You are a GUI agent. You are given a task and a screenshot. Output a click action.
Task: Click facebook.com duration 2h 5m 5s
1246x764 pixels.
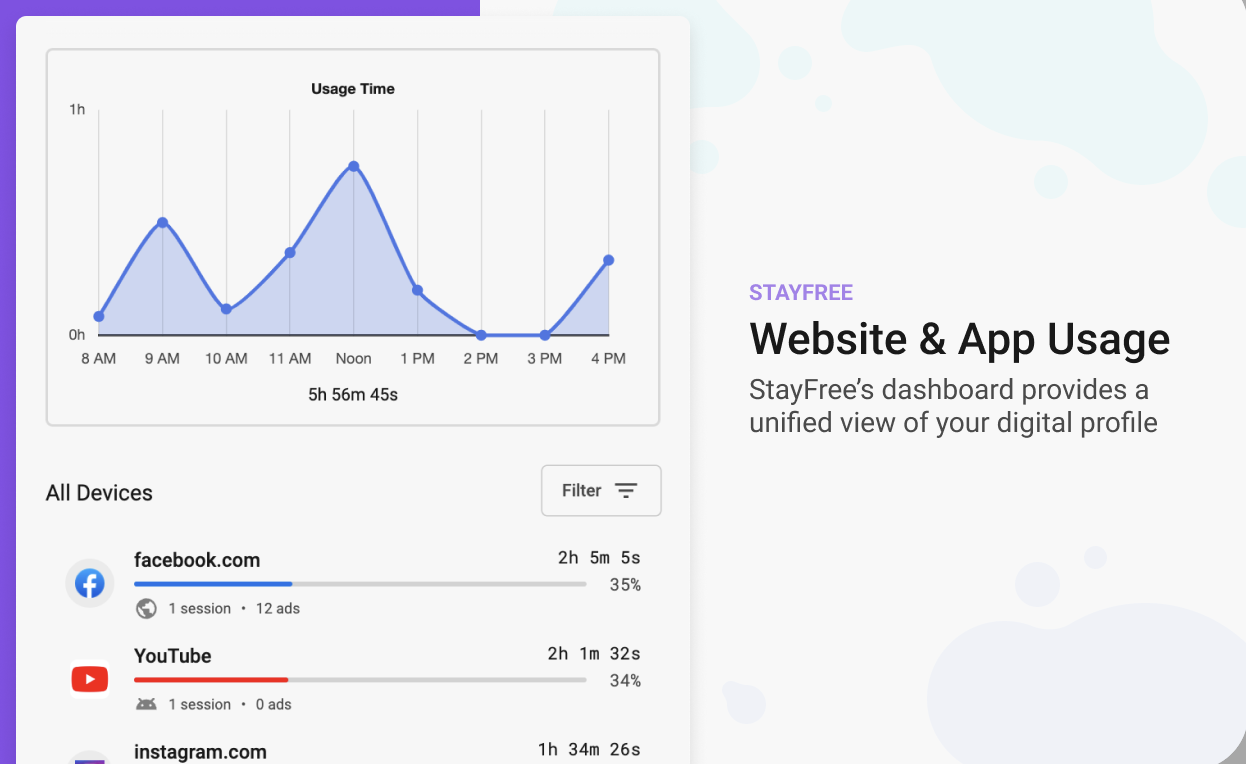599,558
